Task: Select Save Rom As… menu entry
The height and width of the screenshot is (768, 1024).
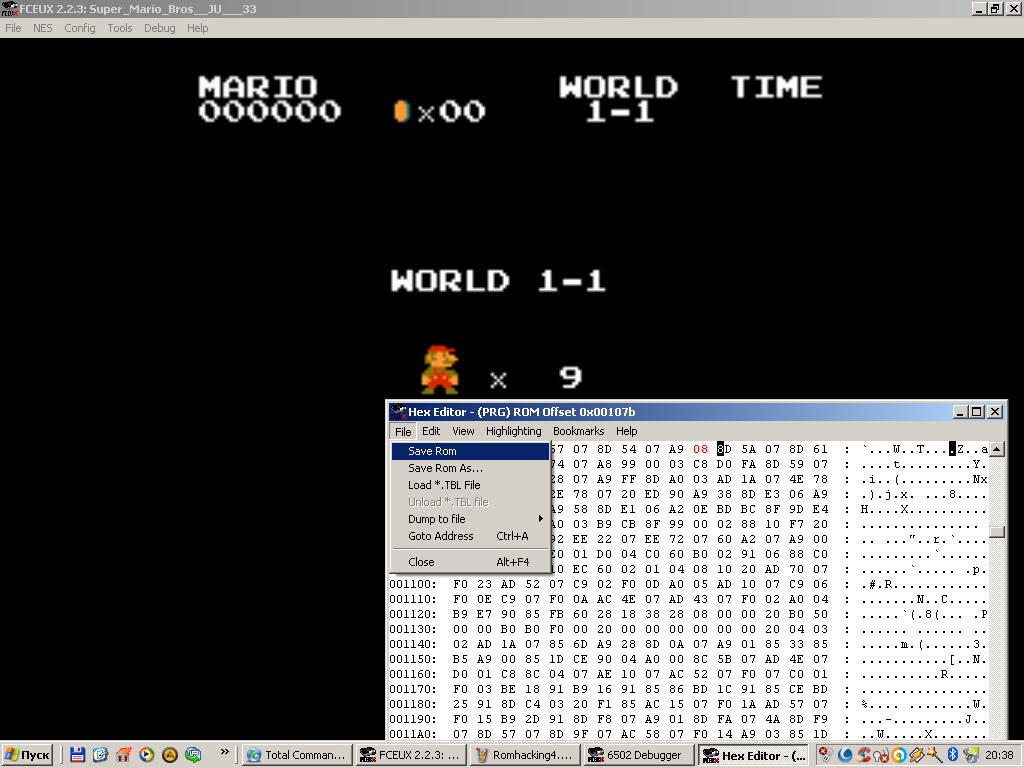Action: 470,468
